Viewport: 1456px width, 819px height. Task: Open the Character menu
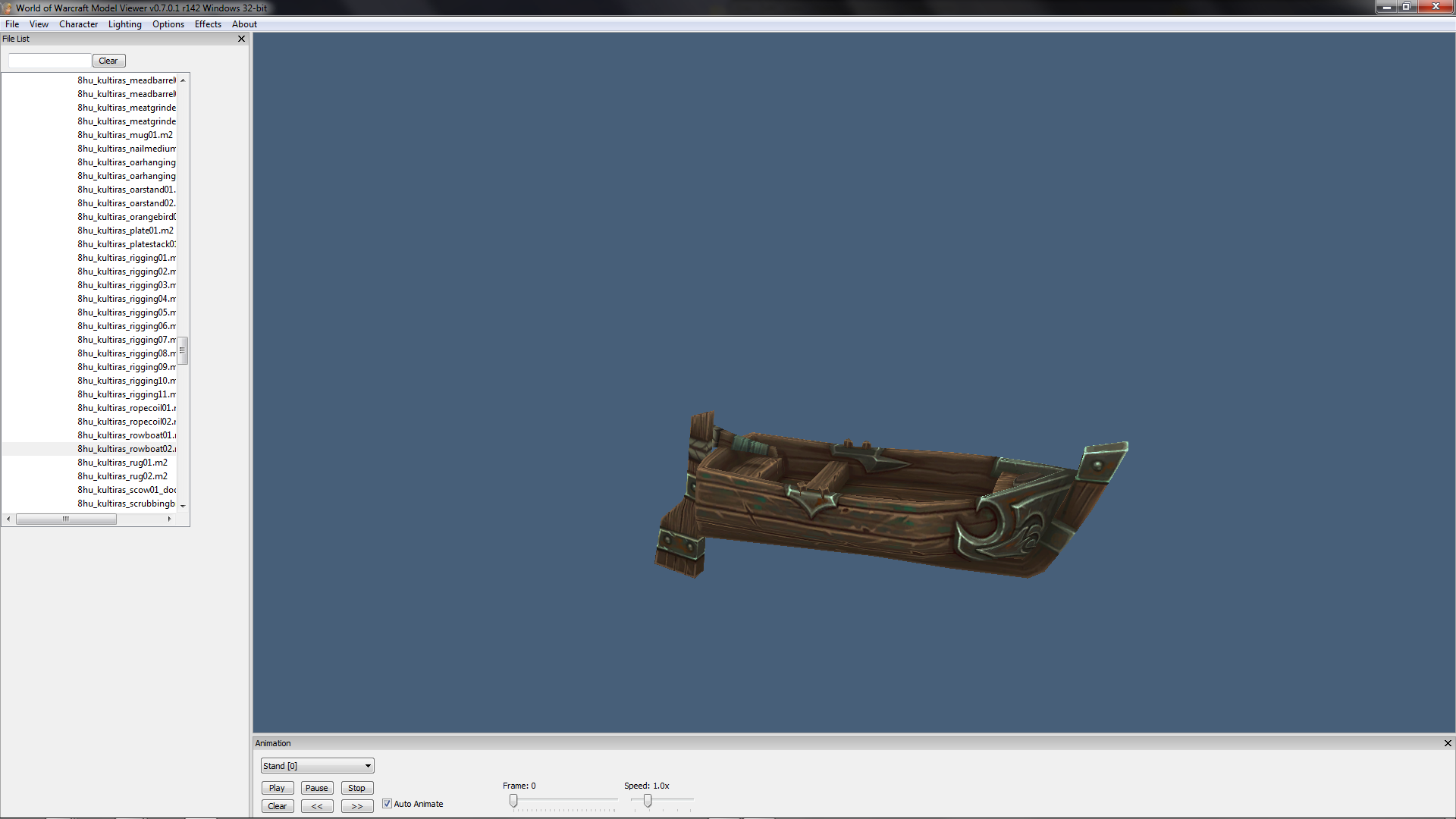pyautogui.click(x=78, y=24)
